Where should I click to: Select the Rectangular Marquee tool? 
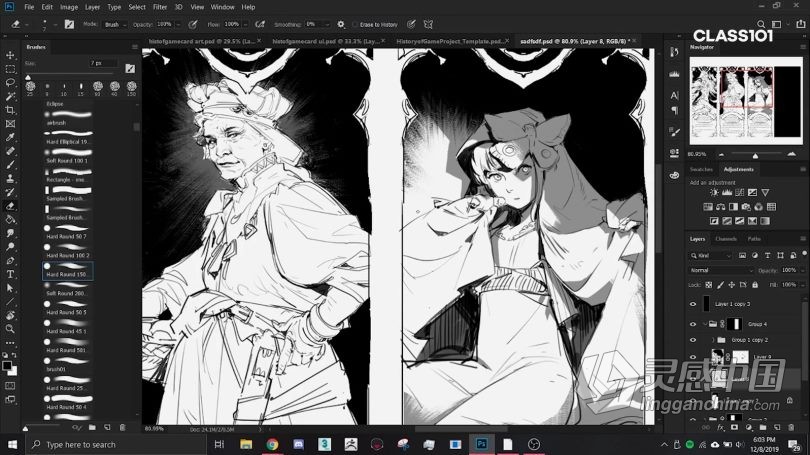point(10,69)
